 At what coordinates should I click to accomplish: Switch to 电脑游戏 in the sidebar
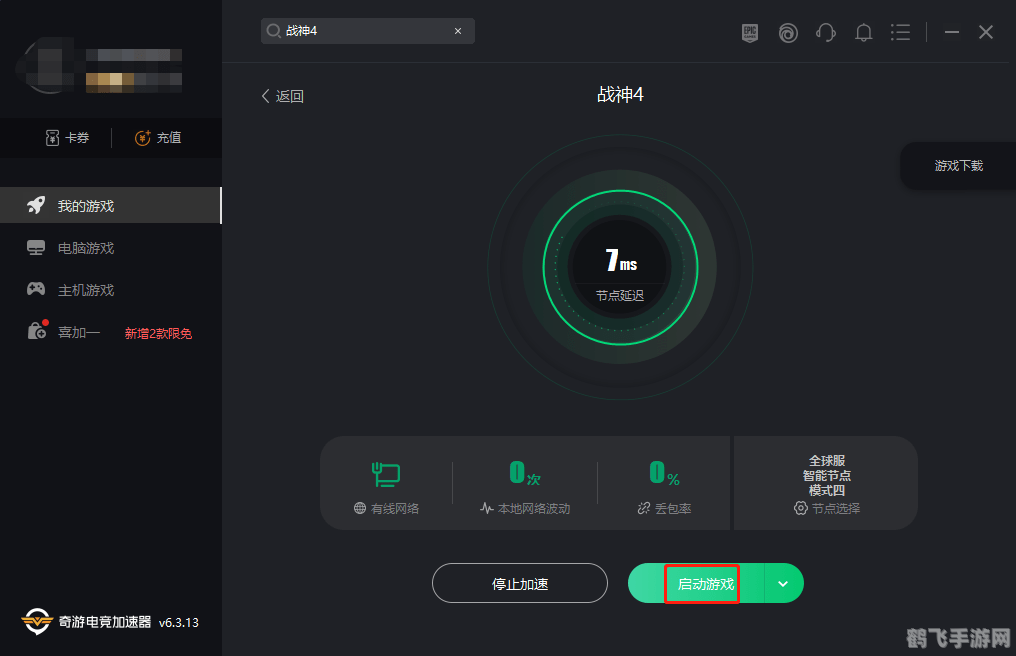coord(85,248)
